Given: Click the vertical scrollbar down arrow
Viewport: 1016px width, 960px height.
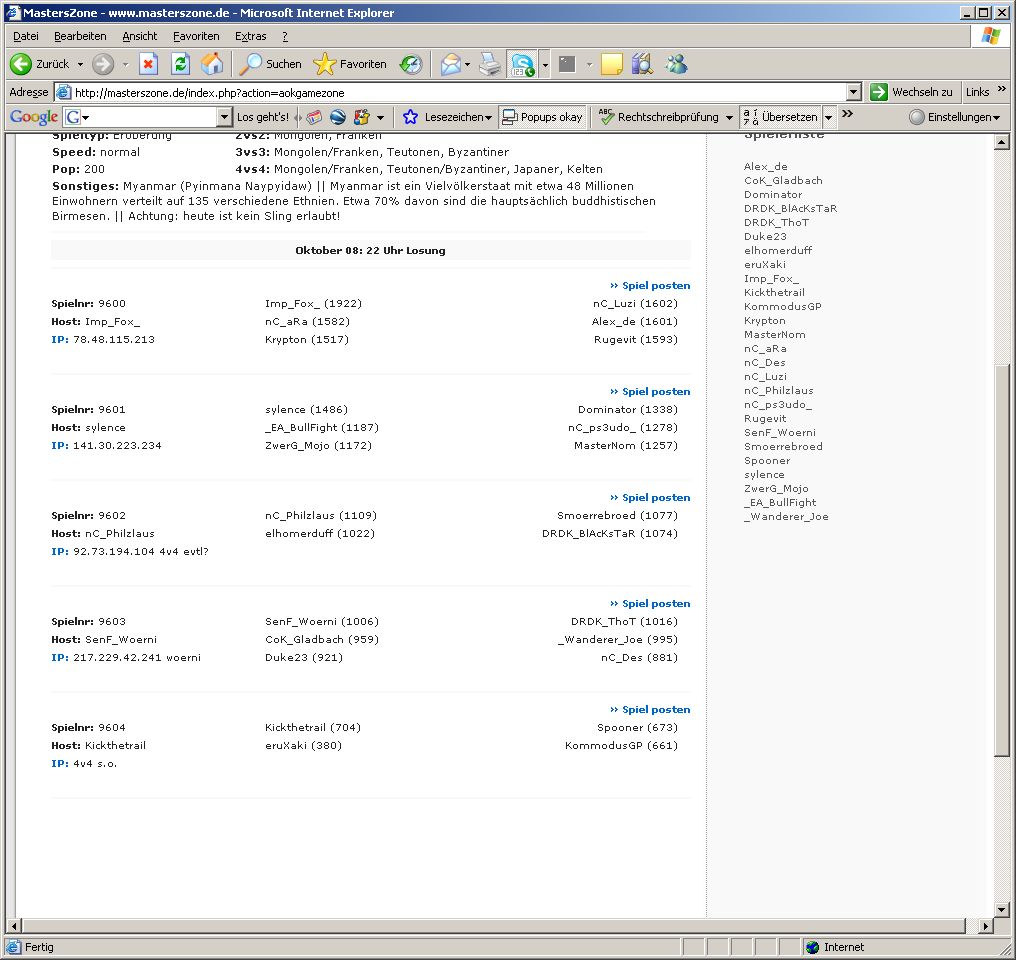Looking at the screenshot, I should [1002, 909].
